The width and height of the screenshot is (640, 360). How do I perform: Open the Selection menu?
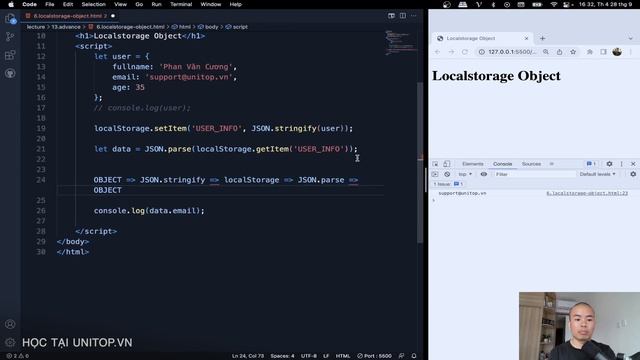(x=93, y=4)
